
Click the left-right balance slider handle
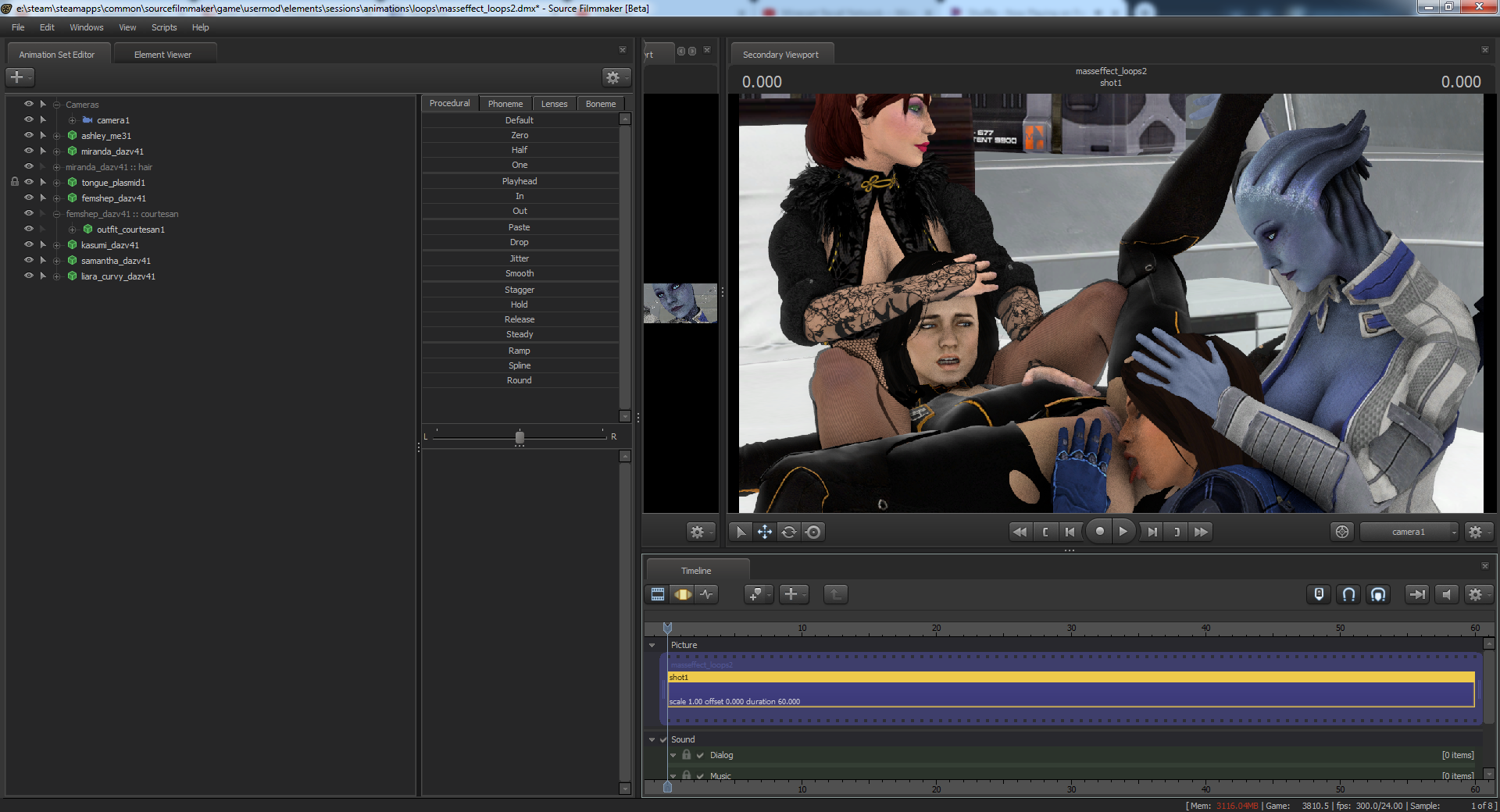coord(520,437)
